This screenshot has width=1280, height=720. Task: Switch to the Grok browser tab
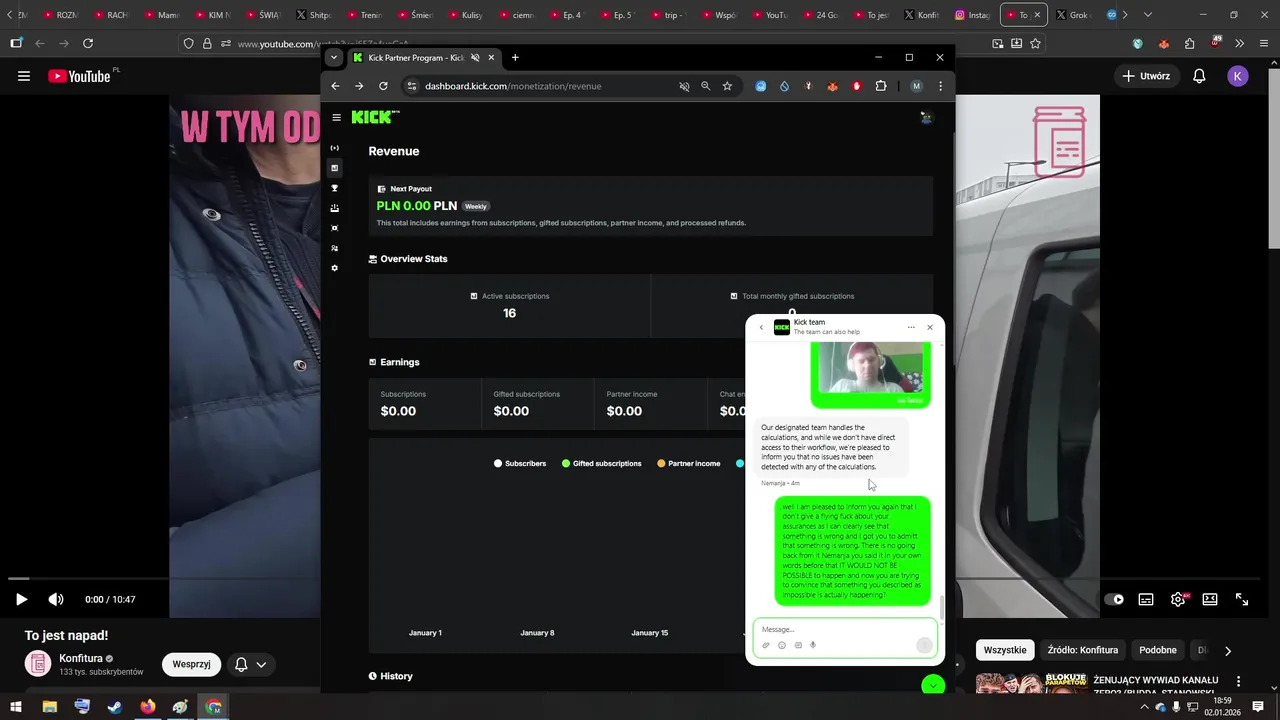coord(1074,15)
